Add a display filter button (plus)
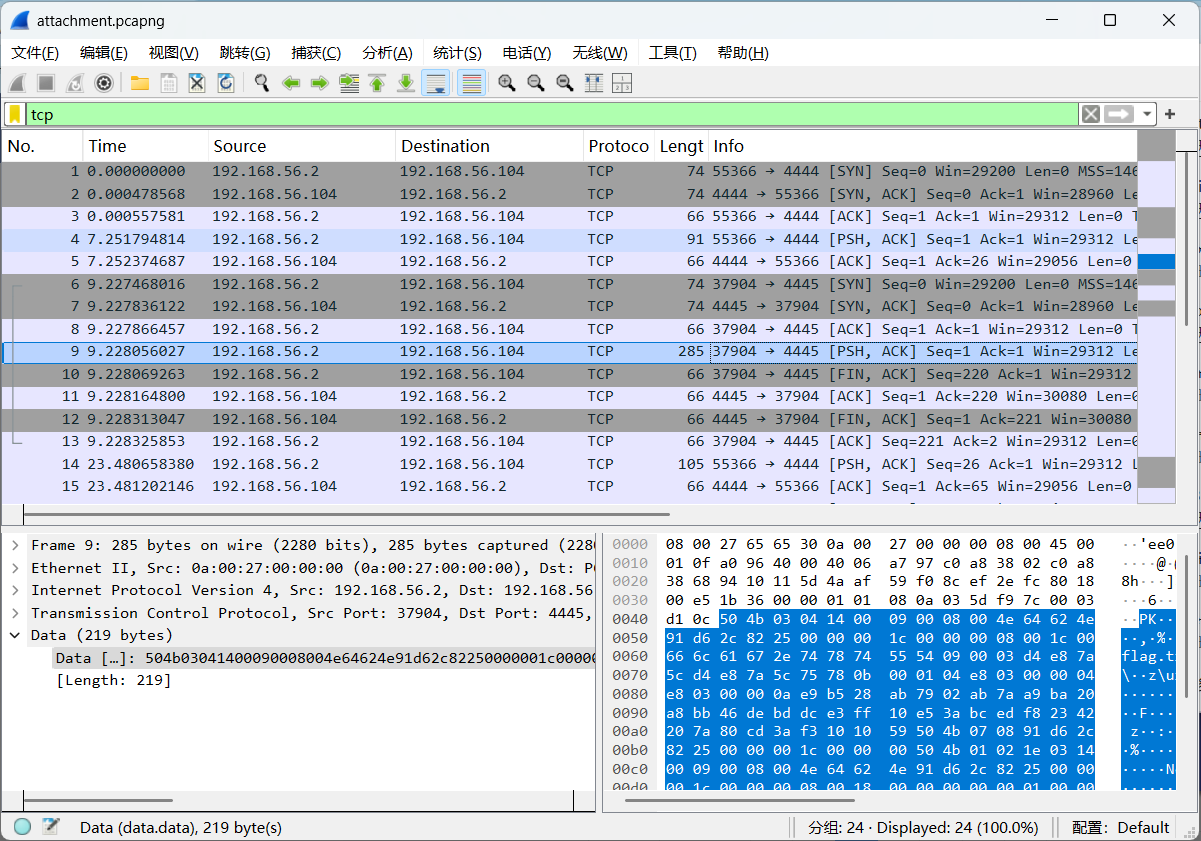 (x=1170, y=114)
